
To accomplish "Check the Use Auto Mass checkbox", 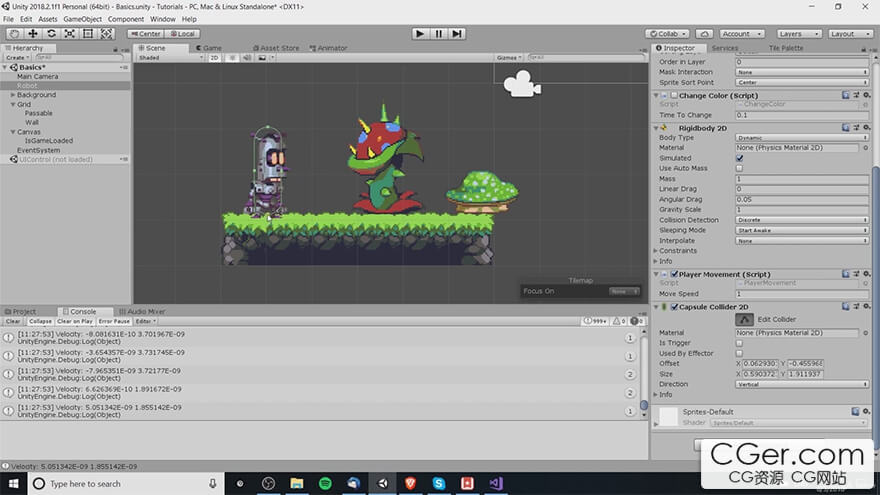I will click(x=739, y=168).
